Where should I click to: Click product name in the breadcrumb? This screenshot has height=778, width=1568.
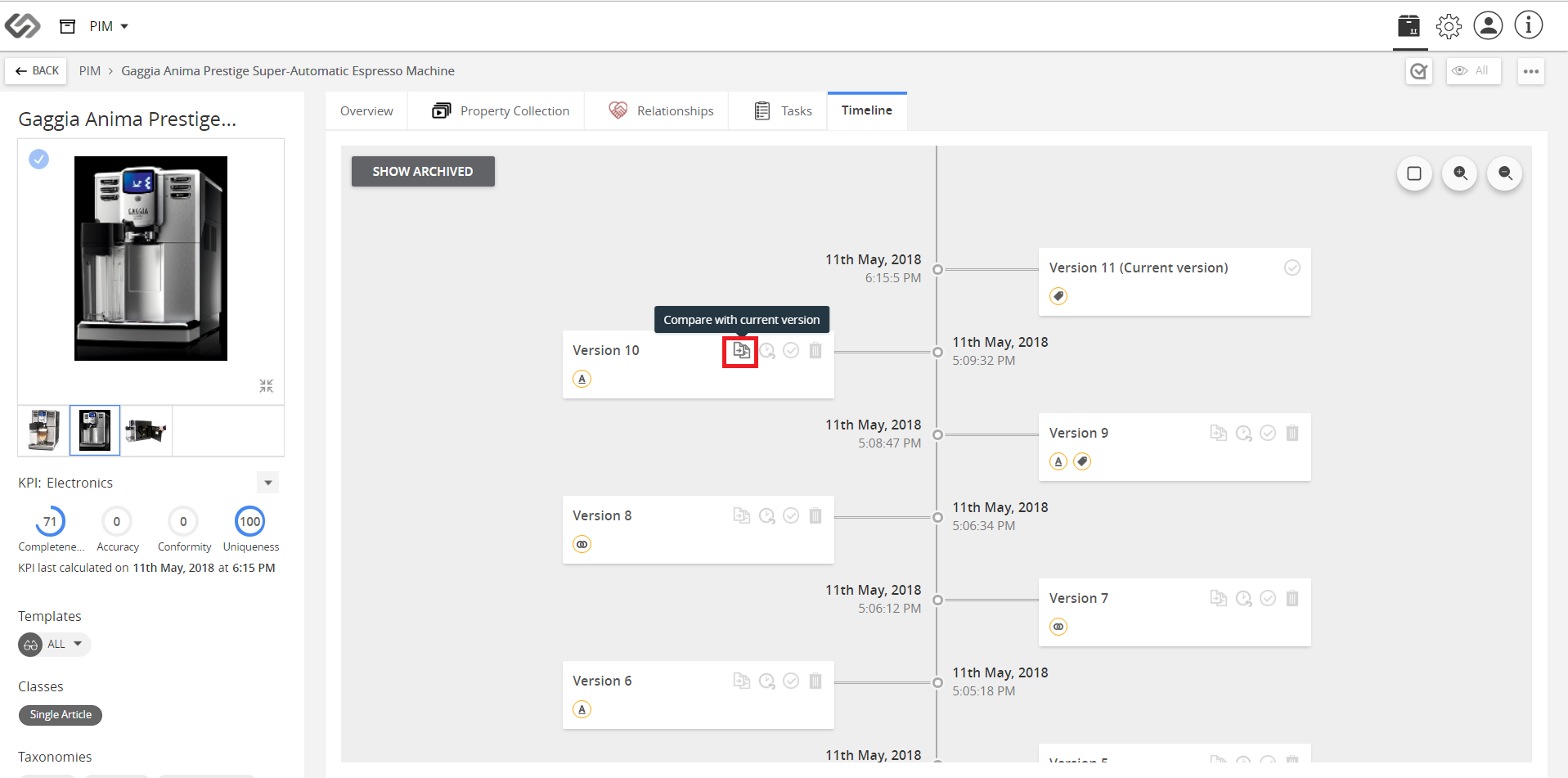coord(288,71)
